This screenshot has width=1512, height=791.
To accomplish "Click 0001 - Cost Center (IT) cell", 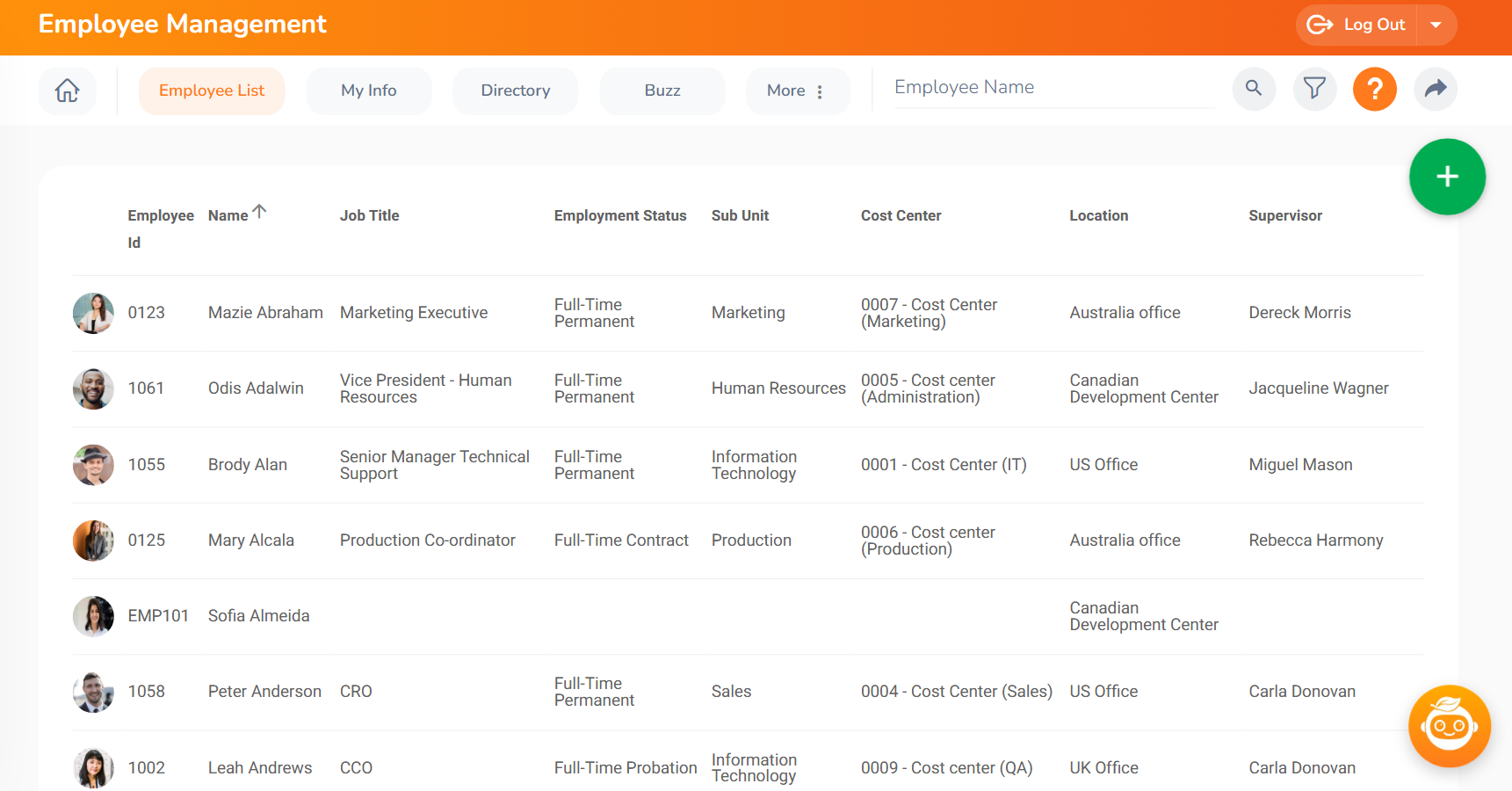I will [944, 465].
